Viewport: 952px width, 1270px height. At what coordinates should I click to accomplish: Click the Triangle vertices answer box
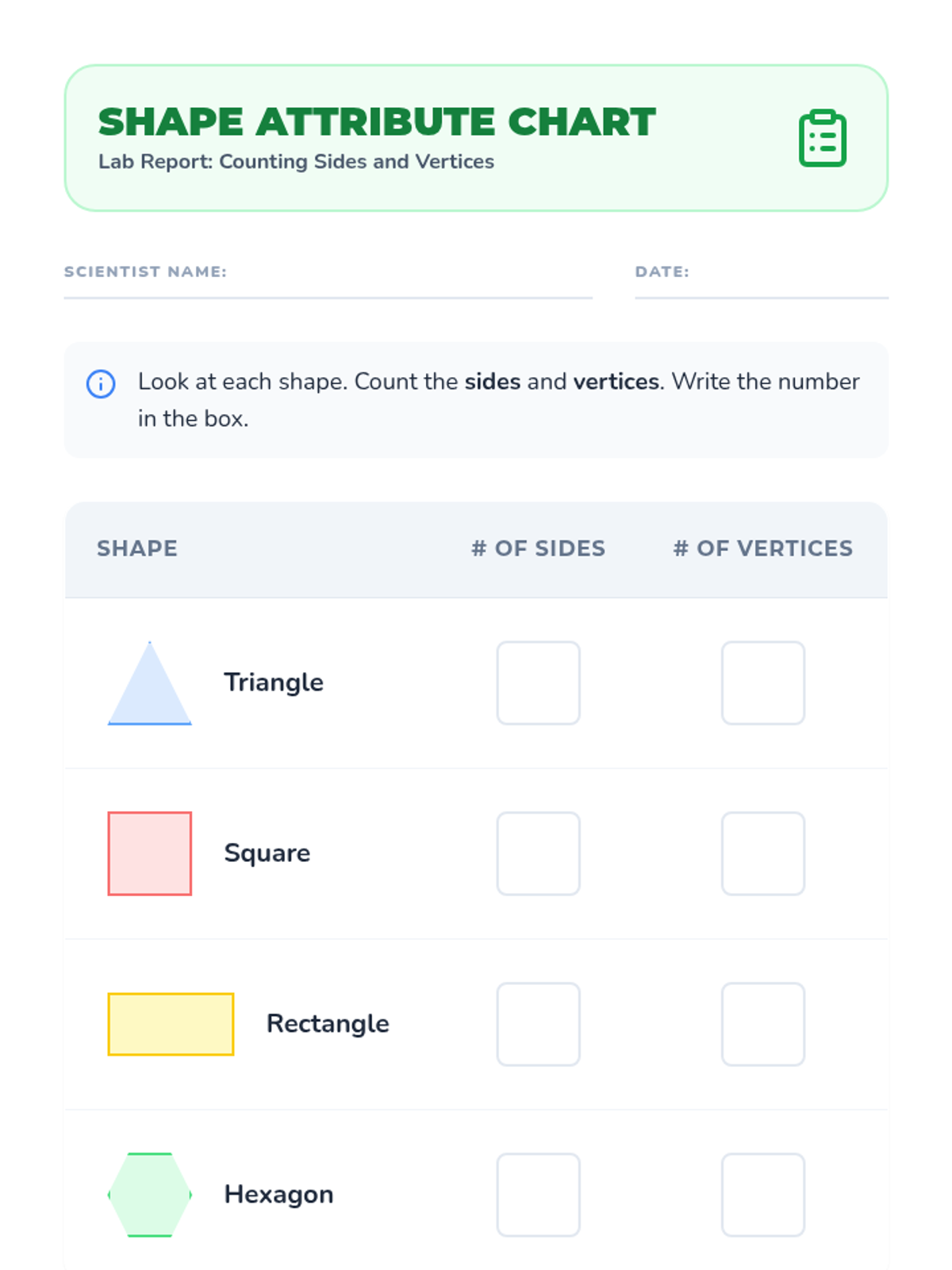point(763,683)
